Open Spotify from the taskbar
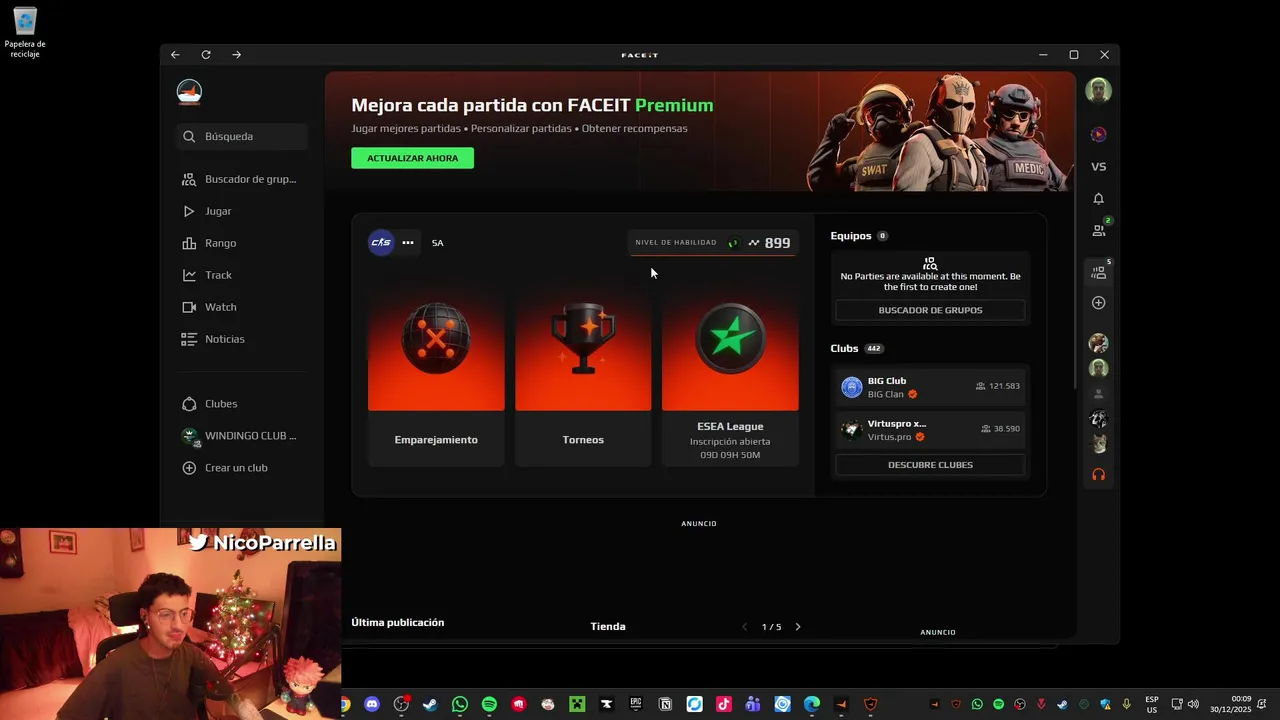This screenshot has width=1280, height=720. [489, 704]
